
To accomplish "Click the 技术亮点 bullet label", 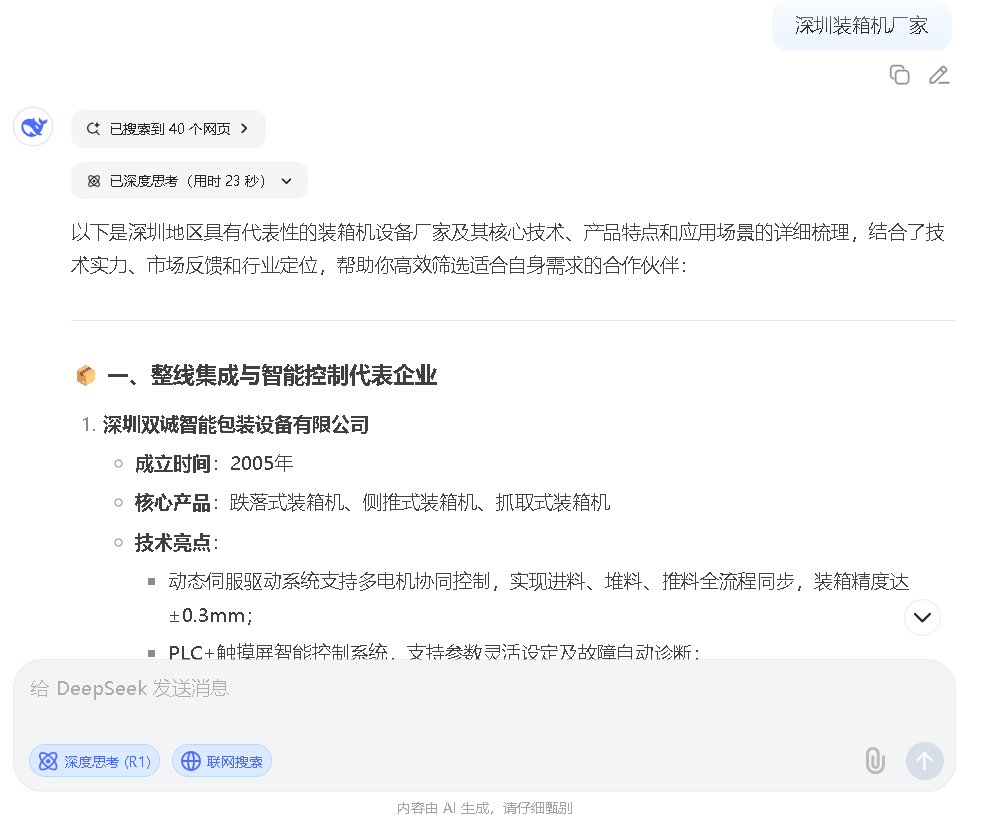I will pos(176,542).
